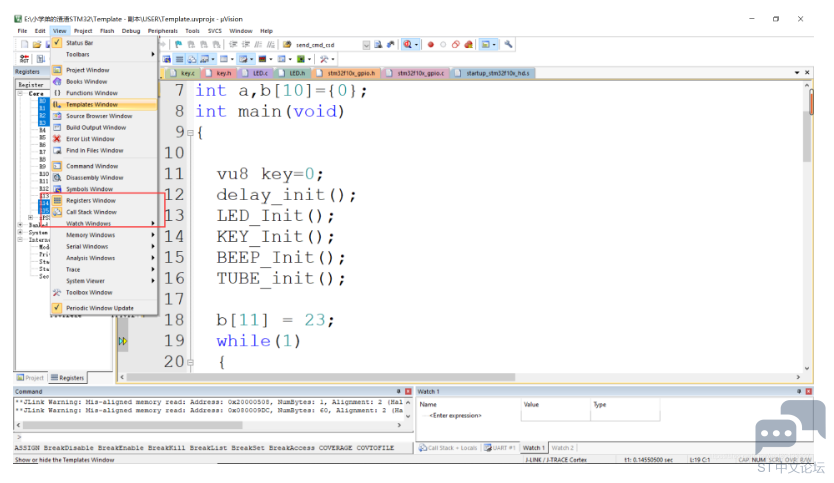Expand the System registers tree node
The height and width of the screenshot is (483, 834).
point(20,232)
